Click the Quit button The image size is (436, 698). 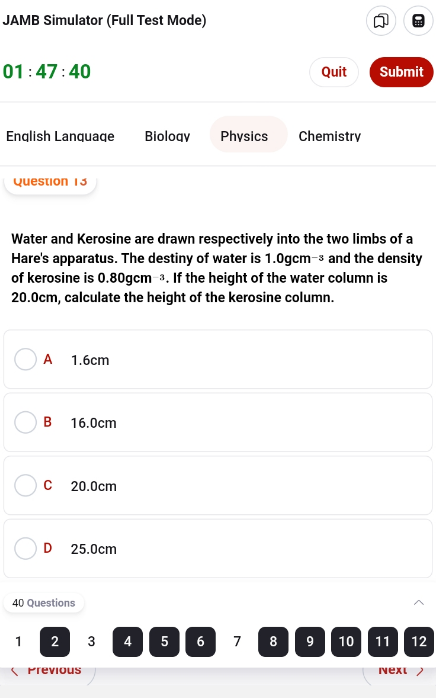pos(334,72)
